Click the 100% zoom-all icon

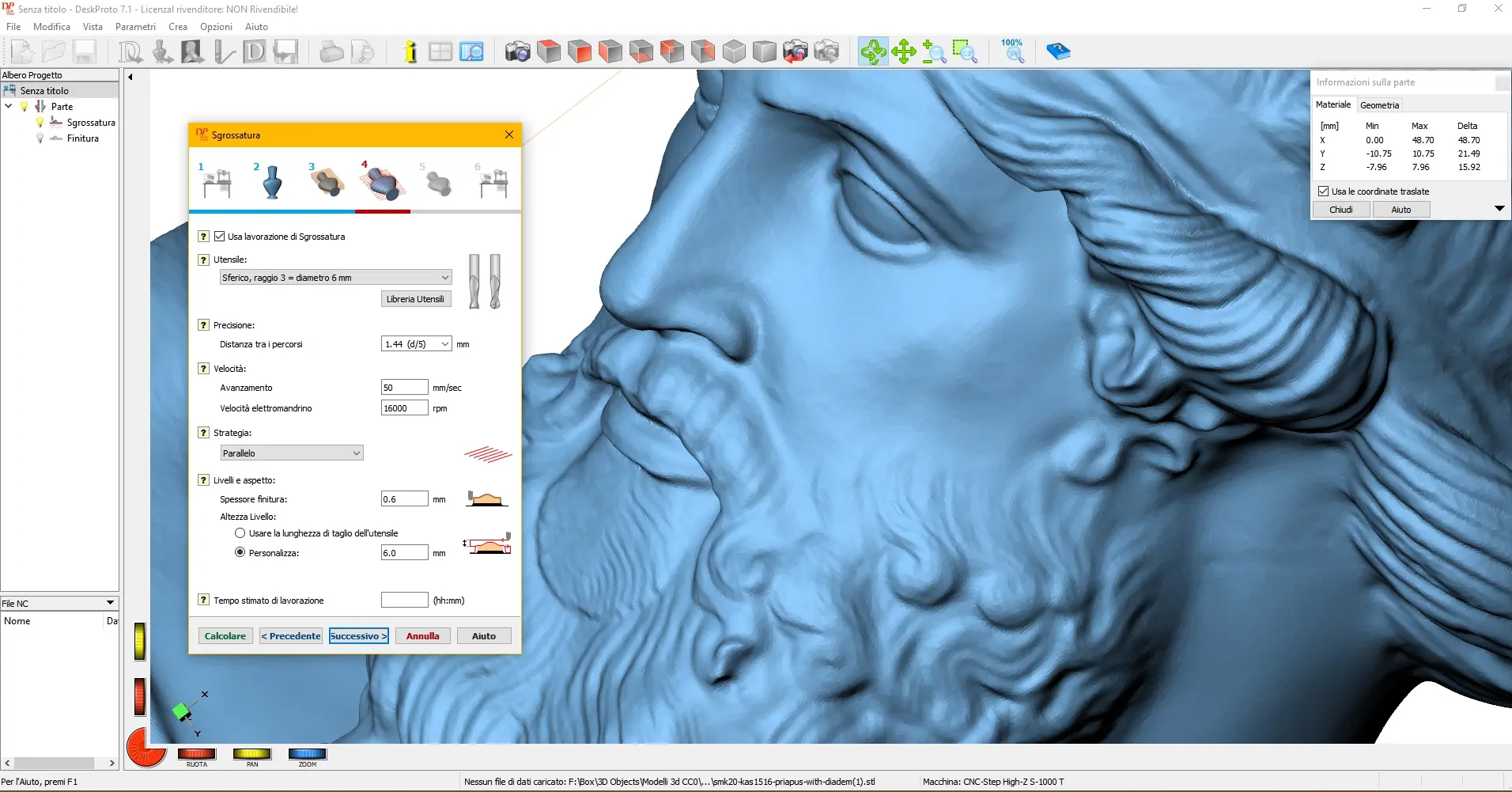[x=1013, y=52]
